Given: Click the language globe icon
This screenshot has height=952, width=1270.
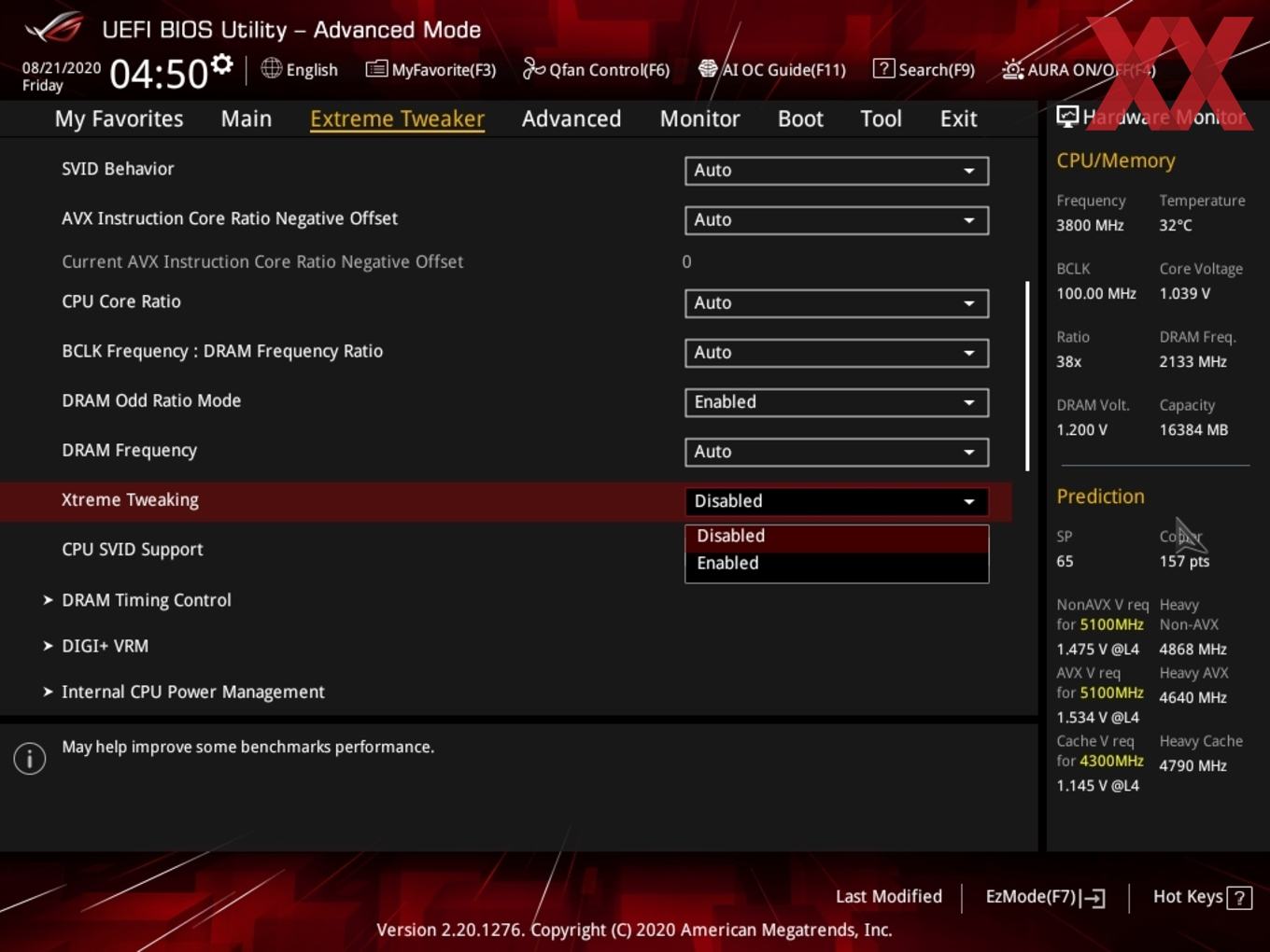Looking at the screenshot, I should 271,68.
